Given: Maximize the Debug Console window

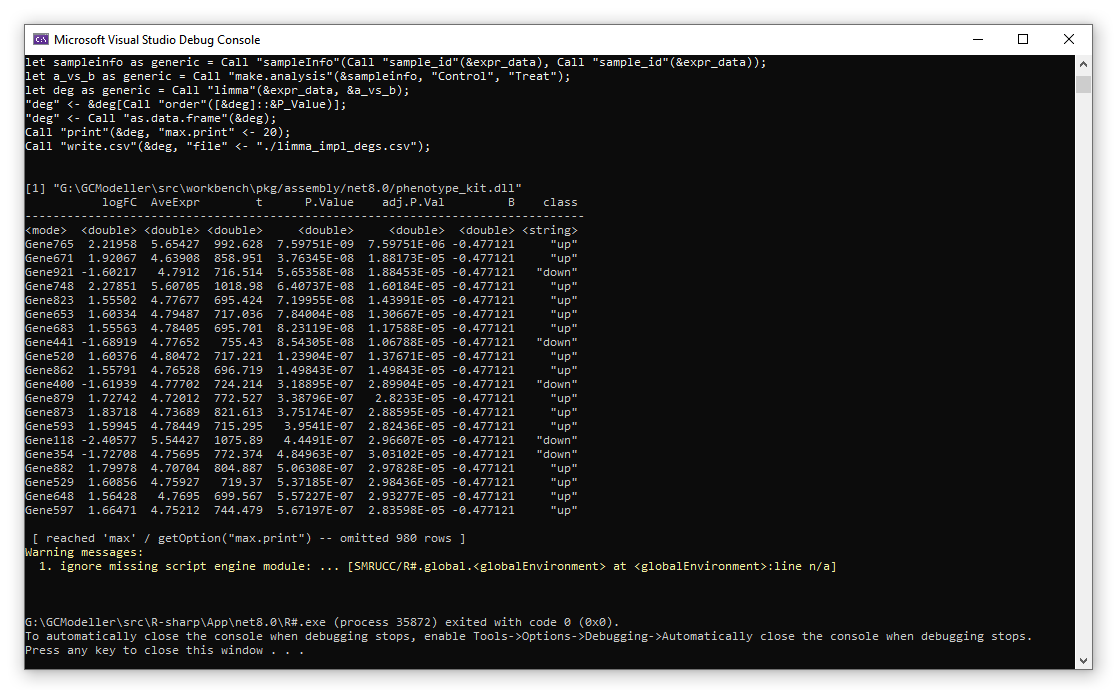Looking at the screenshot, I should pyautogui.click(x=1022, y=40).
